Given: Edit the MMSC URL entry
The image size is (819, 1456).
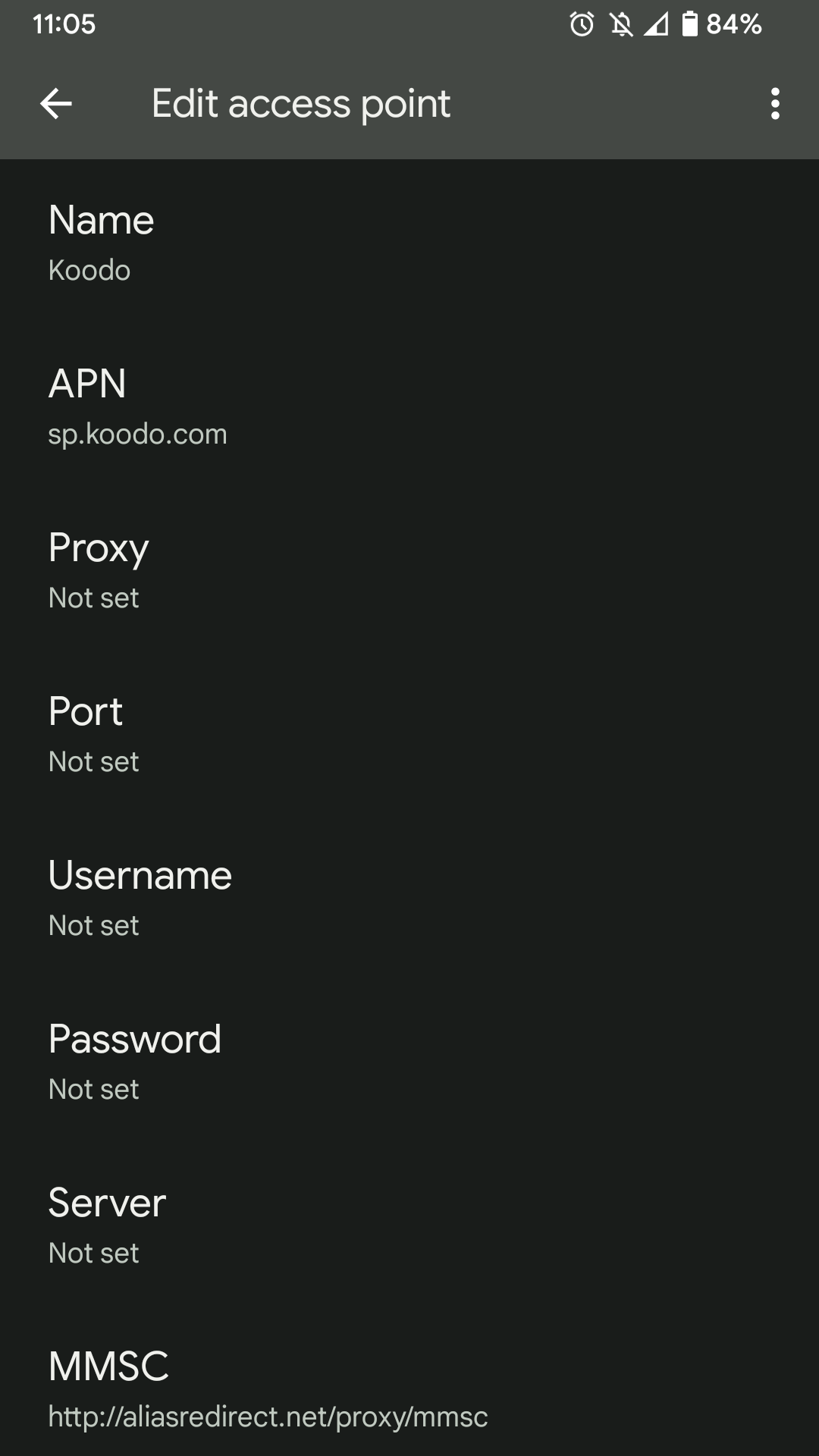Looking at the screenshot, I should pyautogui.click(x=409, y=1381).
